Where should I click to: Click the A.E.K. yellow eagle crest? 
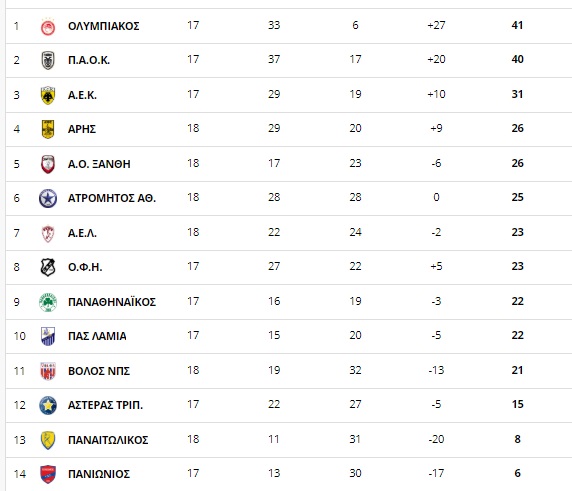click(48, 95)
